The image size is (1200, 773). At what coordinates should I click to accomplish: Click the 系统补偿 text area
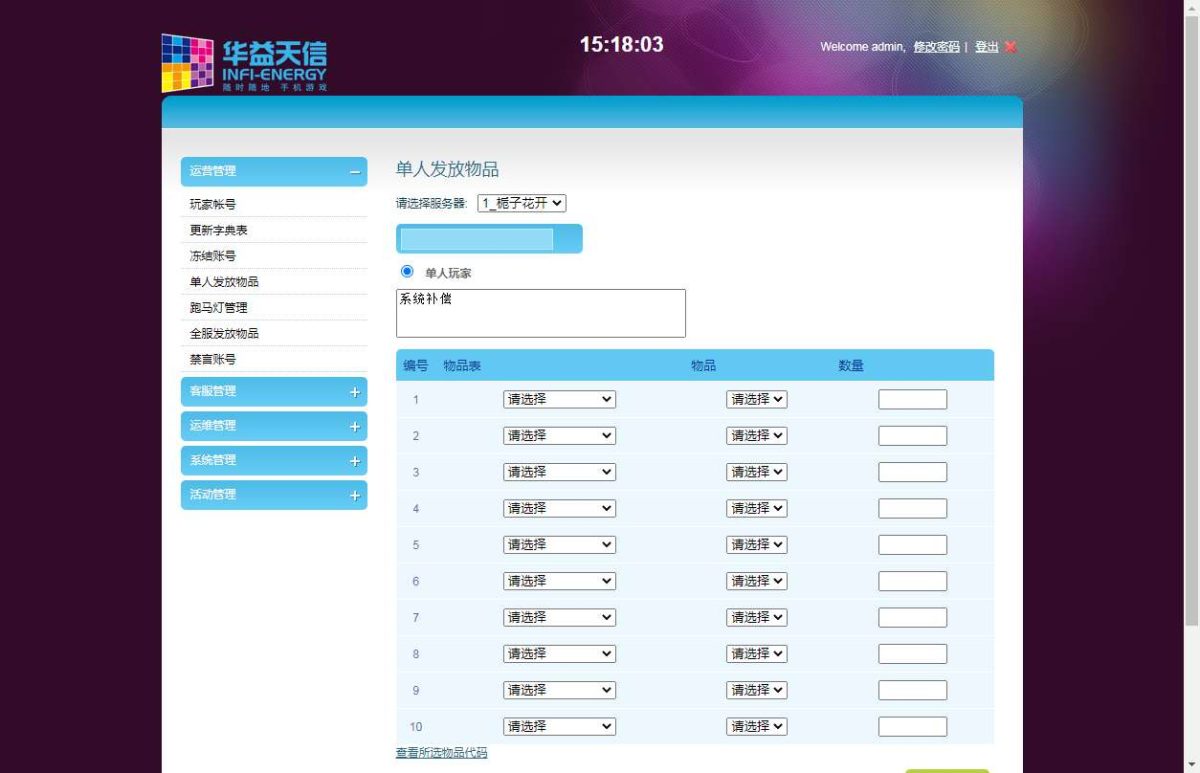[541, 314]
